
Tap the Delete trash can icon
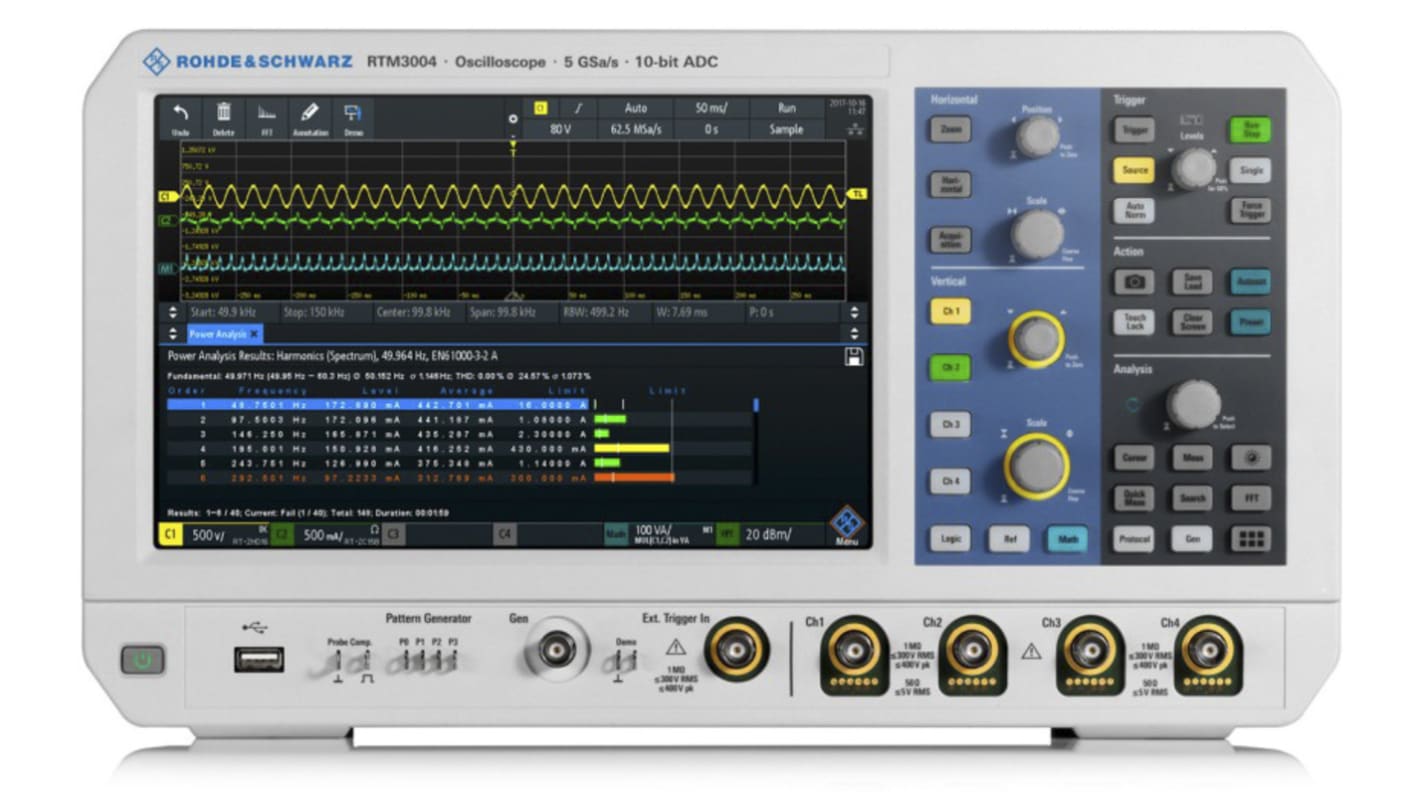coord(224,113)
